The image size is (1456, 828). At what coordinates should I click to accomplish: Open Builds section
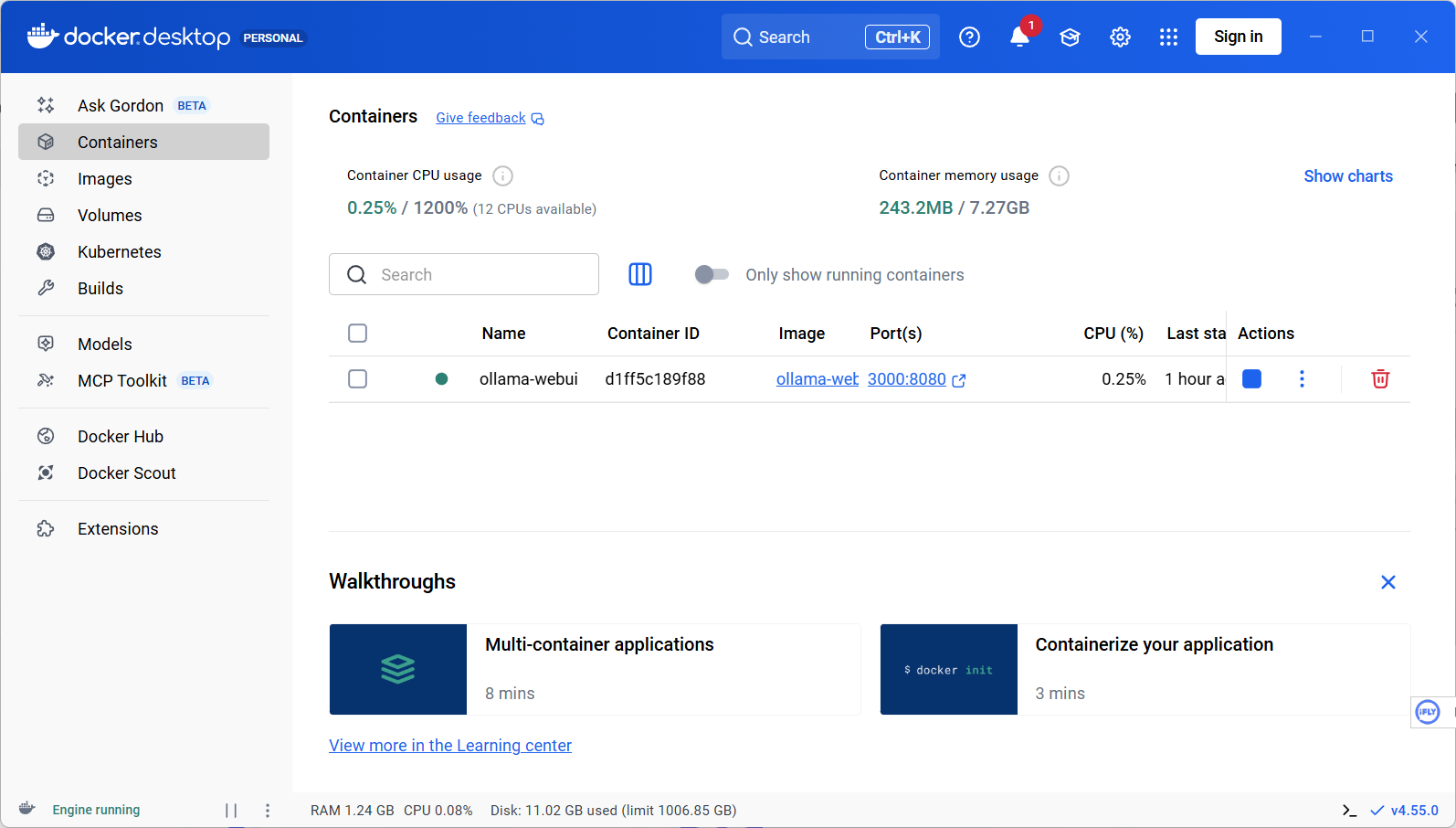[143, 288]
